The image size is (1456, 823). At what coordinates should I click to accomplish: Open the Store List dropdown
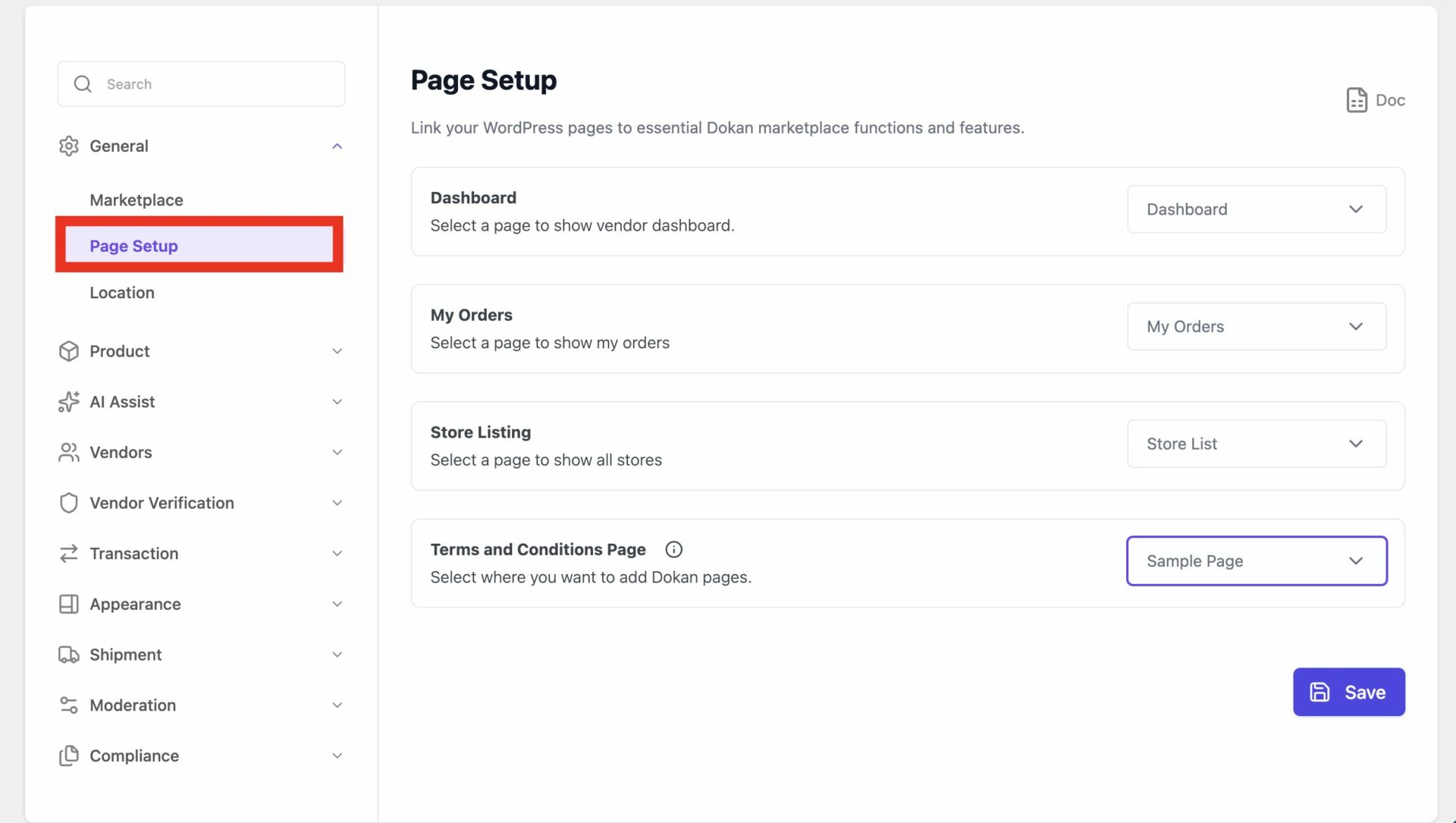(x=1256, y=444)
